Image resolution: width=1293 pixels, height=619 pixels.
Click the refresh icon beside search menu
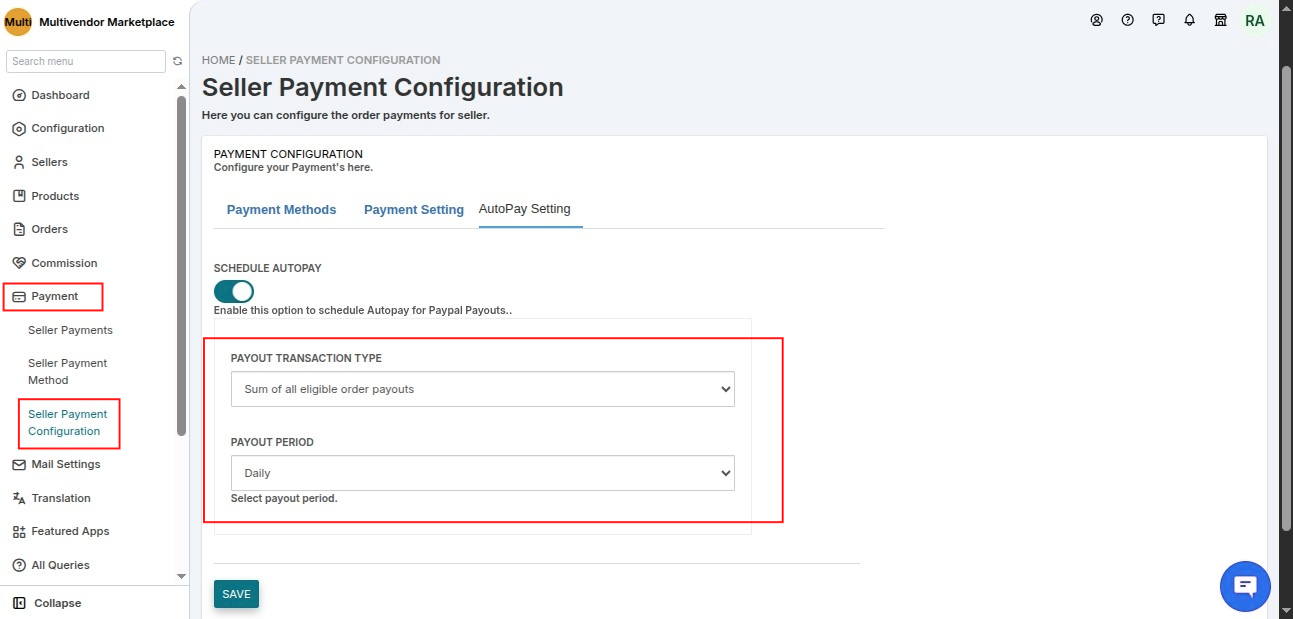click(x=178, y=61)
